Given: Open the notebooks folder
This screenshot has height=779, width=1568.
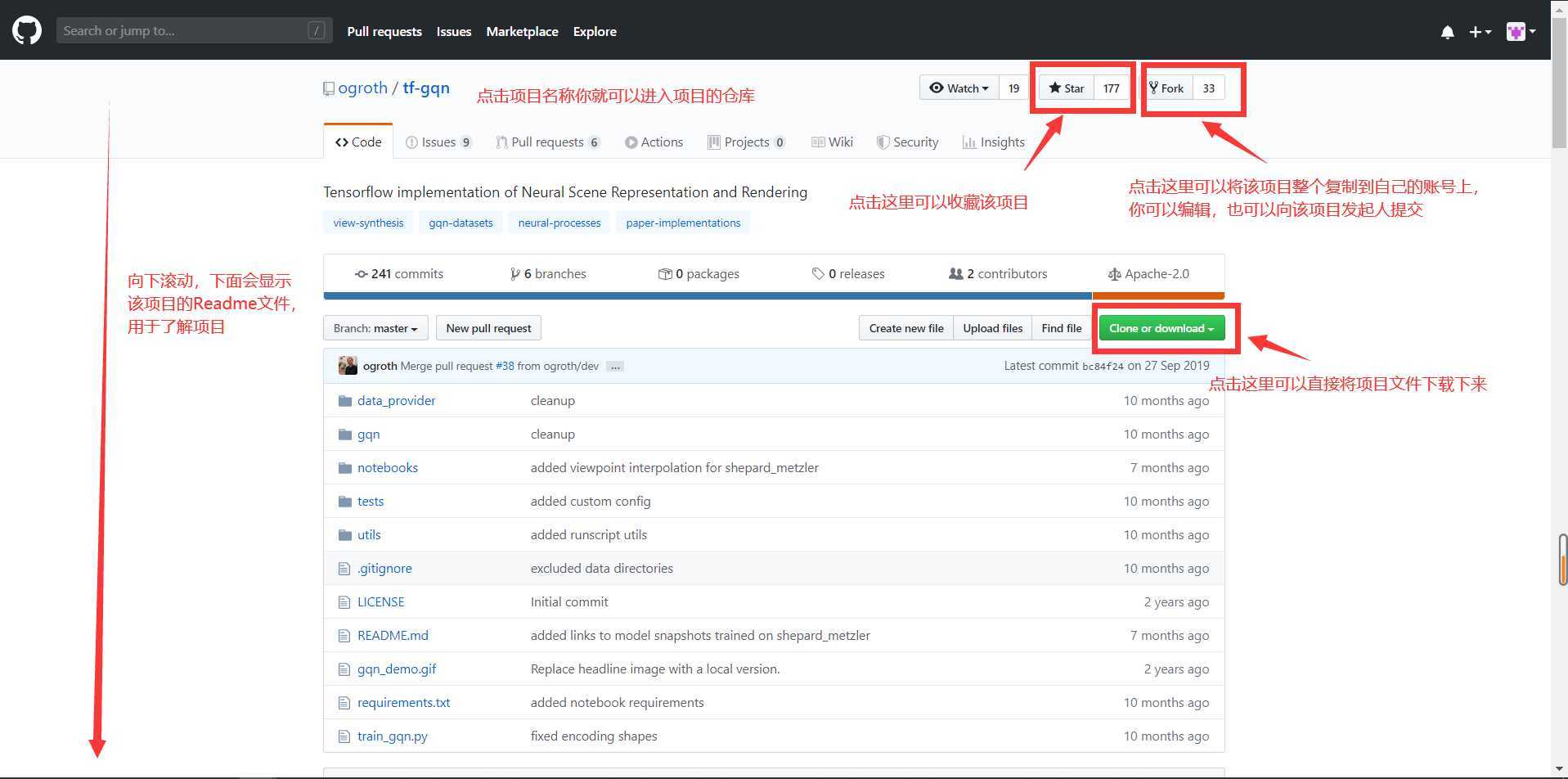Looking at the screenshot, I should click(388, 467).
